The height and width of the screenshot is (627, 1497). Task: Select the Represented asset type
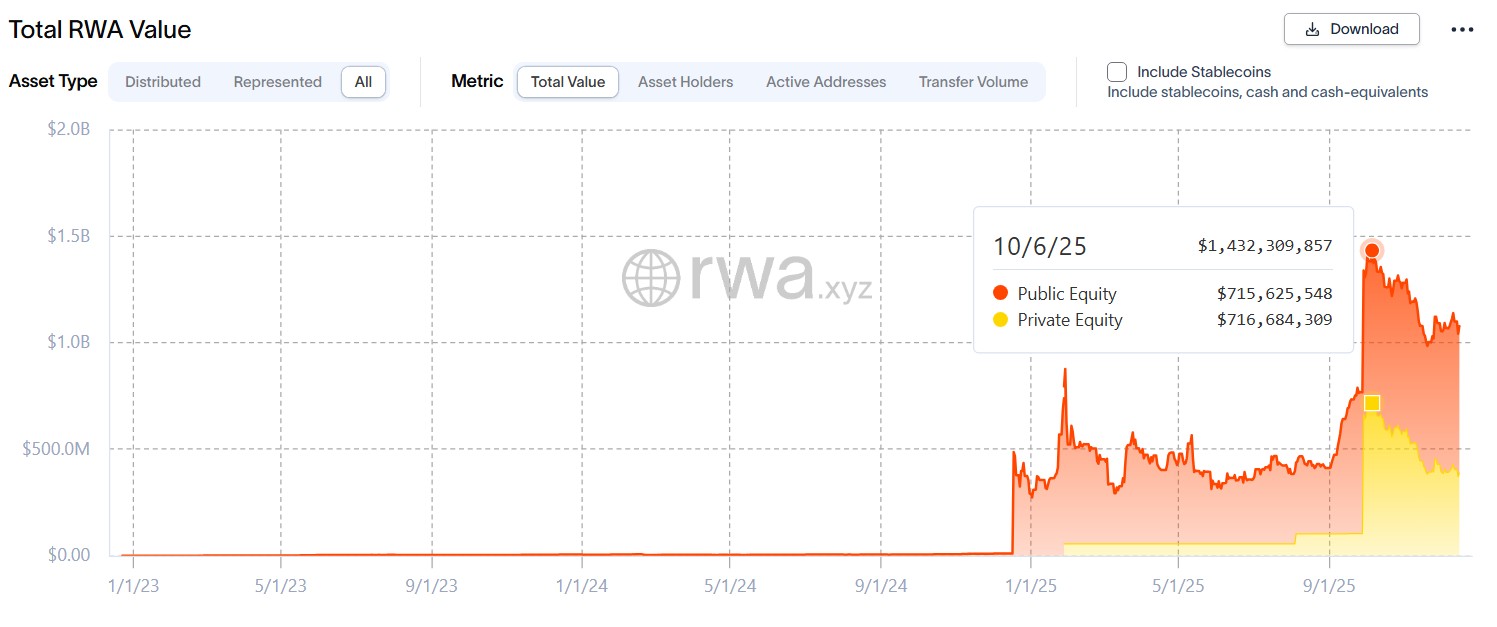tap(277, 82)
